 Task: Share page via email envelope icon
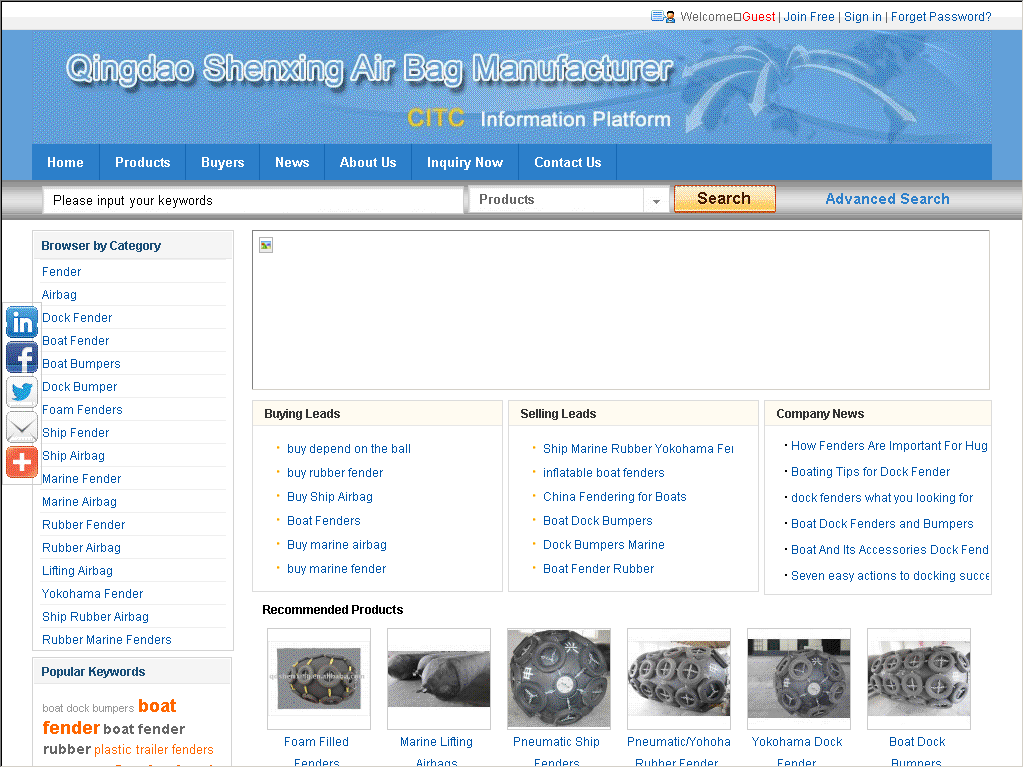(x=22, y=428)
